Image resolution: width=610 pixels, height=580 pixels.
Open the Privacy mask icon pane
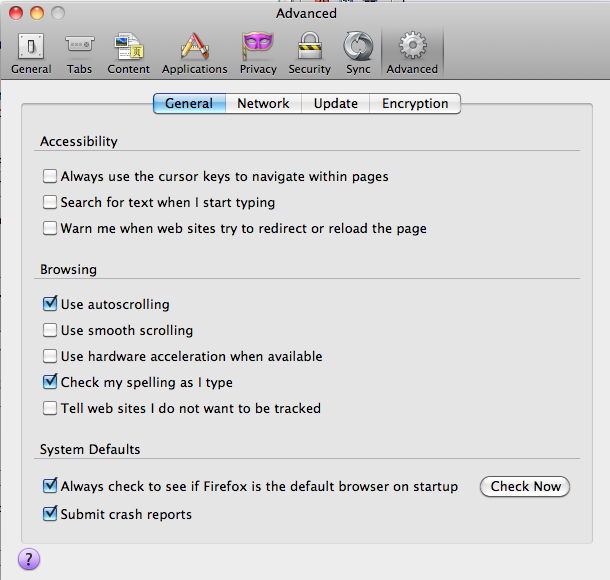(258, 53)
